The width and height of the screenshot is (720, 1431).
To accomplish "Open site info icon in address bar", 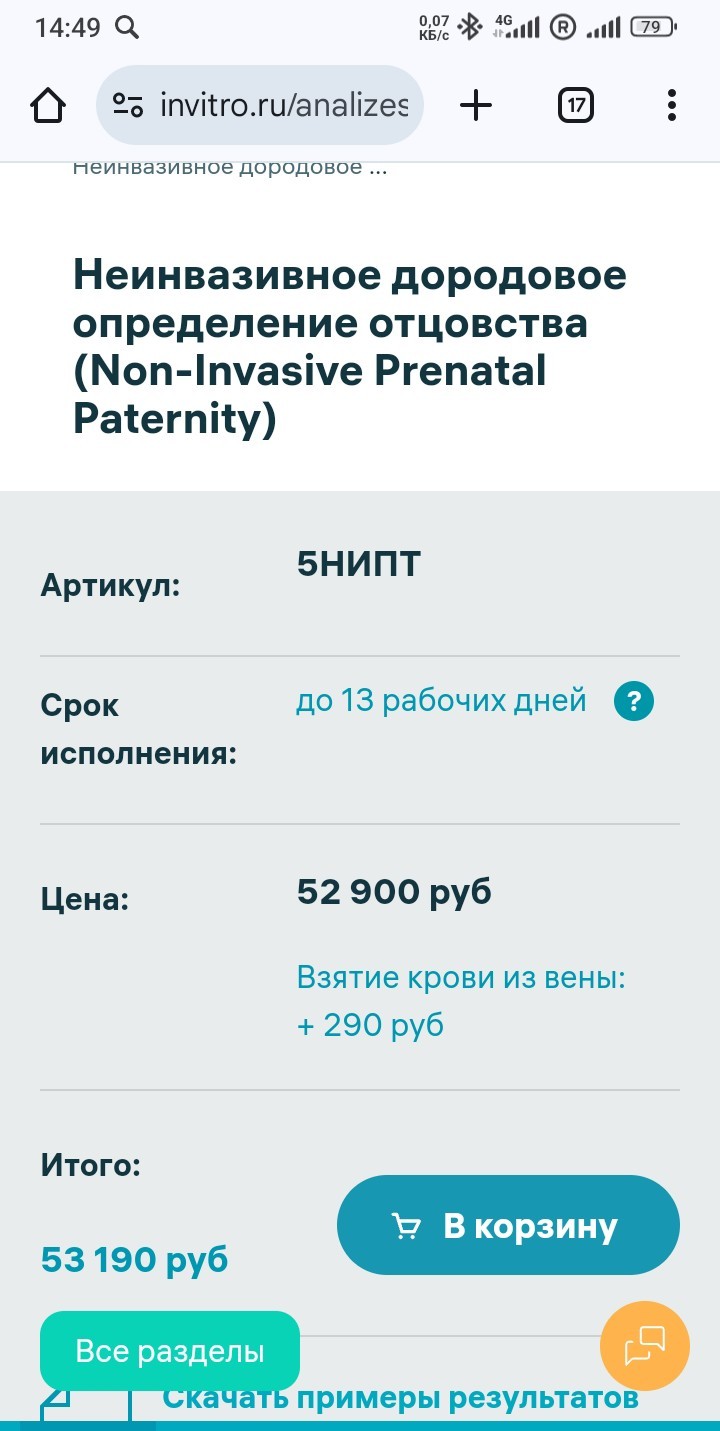I will click(128, 105).
